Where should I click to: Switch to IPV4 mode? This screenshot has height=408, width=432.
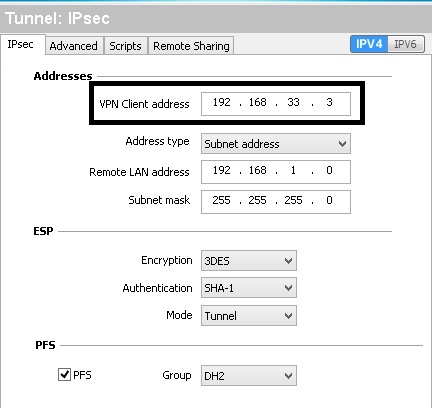point(369,44)
